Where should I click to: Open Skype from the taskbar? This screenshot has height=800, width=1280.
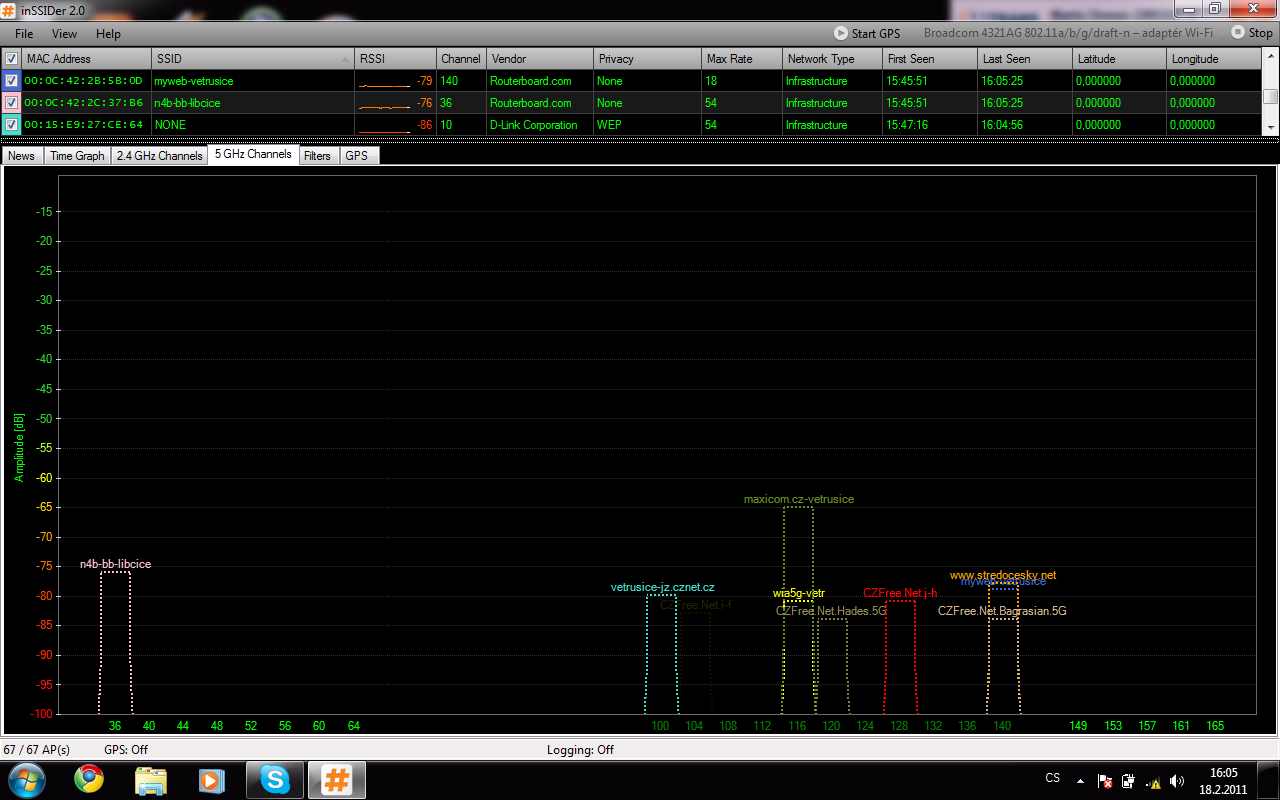[274, 779]
